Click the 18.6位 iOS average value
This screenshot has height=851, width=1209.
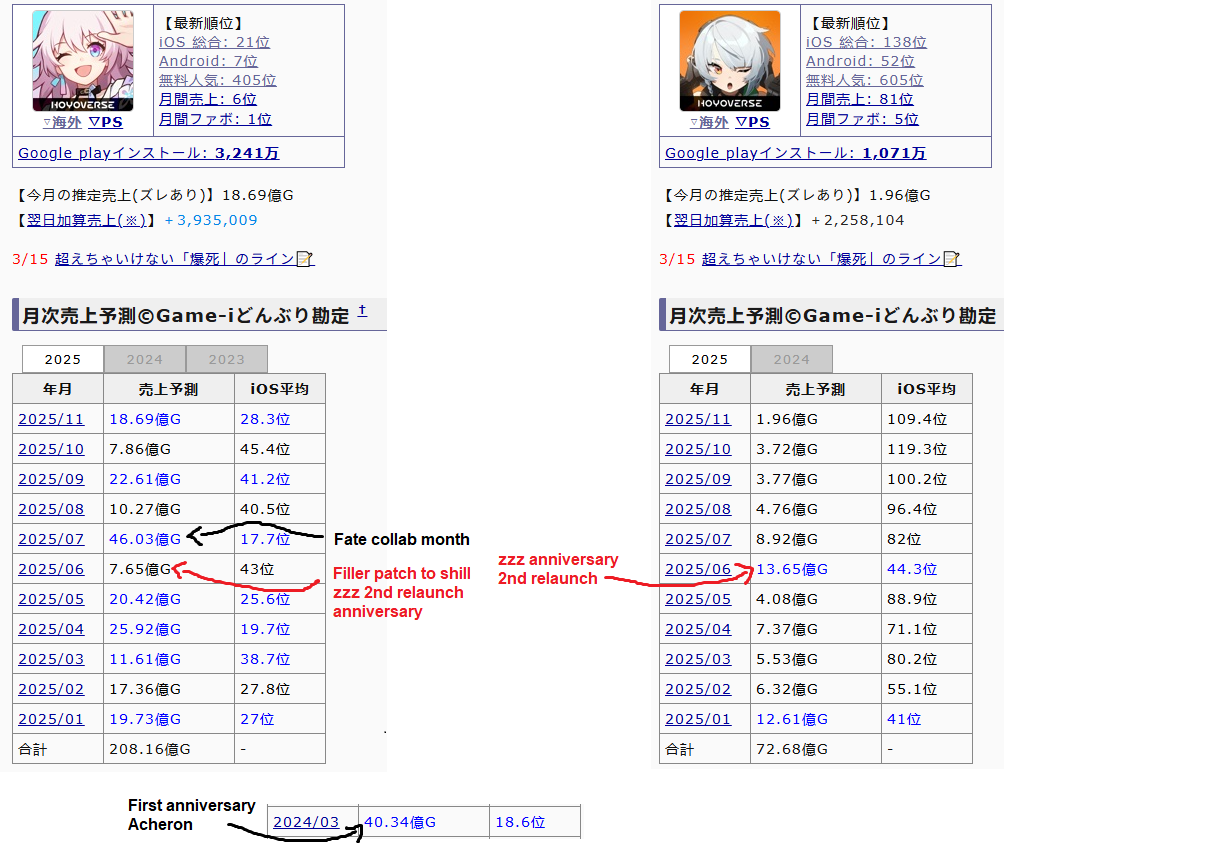pyautogui.click(x=520, y=822)
